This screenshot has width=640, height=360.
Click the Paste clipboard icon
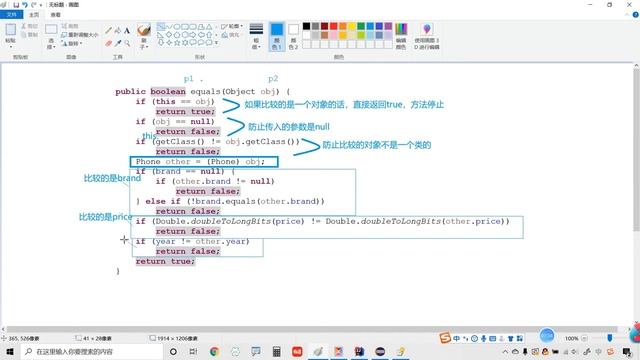[11, 30]
